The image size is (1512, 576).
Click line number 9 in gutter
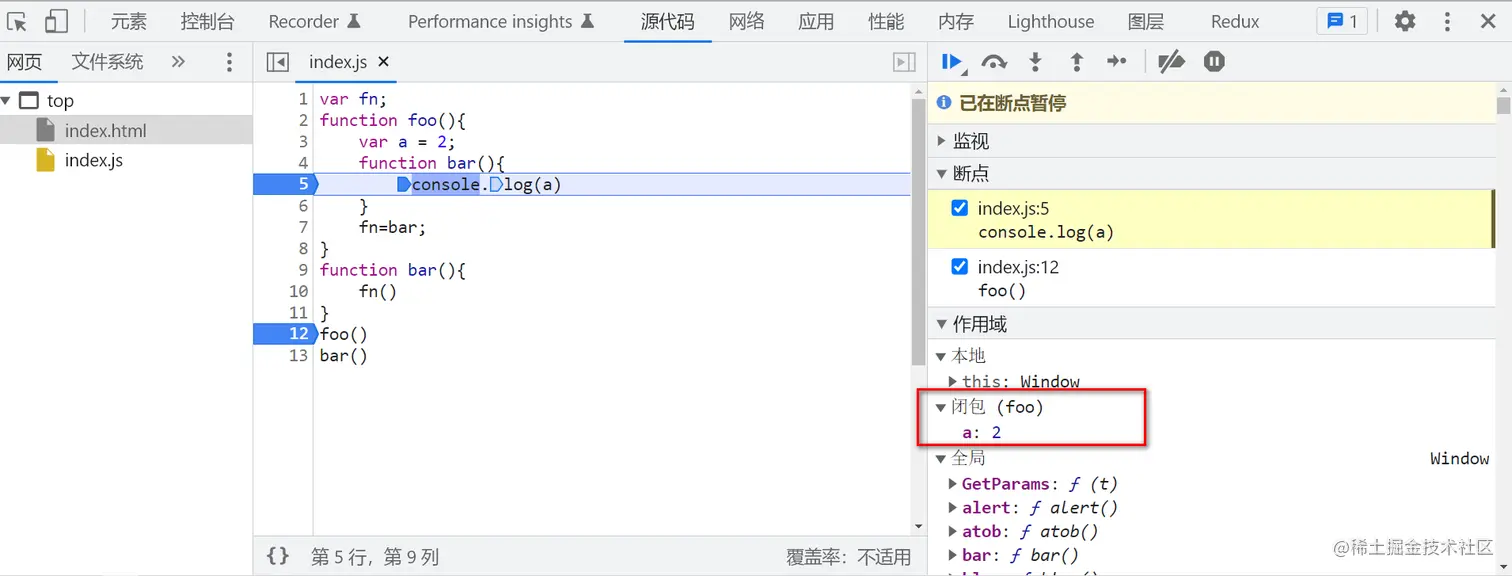pos(303,270)
